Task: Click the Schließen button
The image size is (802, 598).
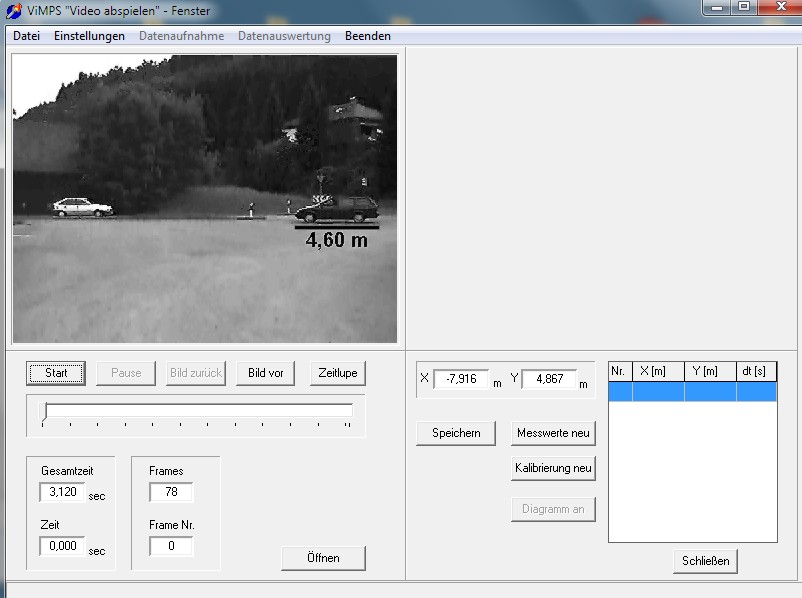Action: point(705,561)
